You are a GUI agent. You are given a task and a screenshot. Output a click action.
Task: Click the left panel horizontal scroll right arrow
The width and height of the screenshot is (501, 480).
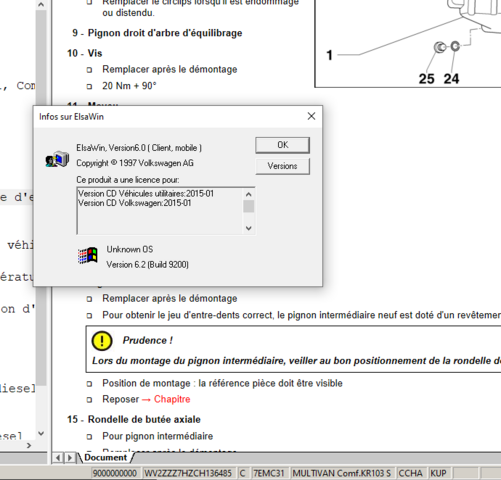tap(29, 446)
